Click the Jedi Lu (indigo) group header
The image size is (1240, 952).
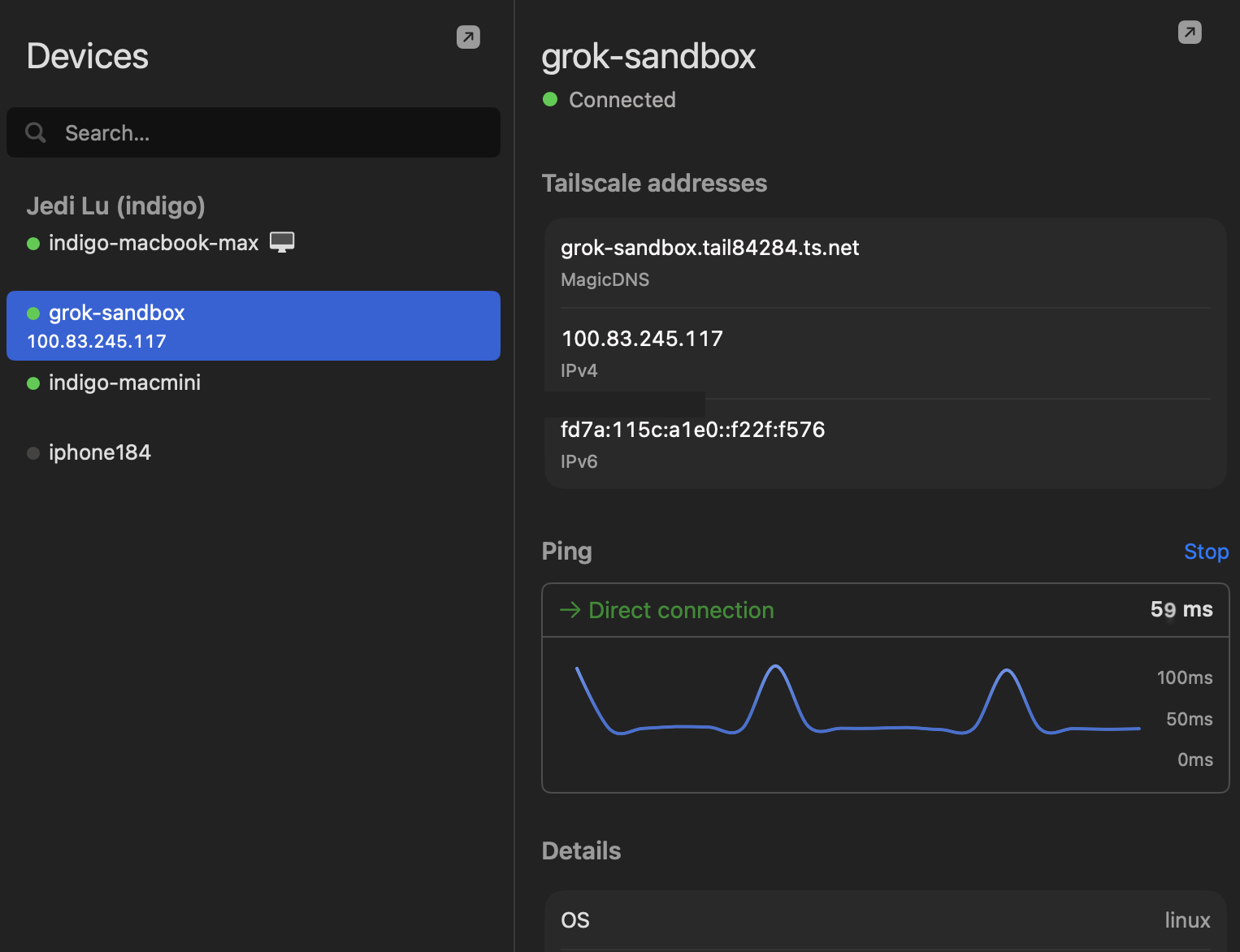pyautogui.click(x=115, y=206)
